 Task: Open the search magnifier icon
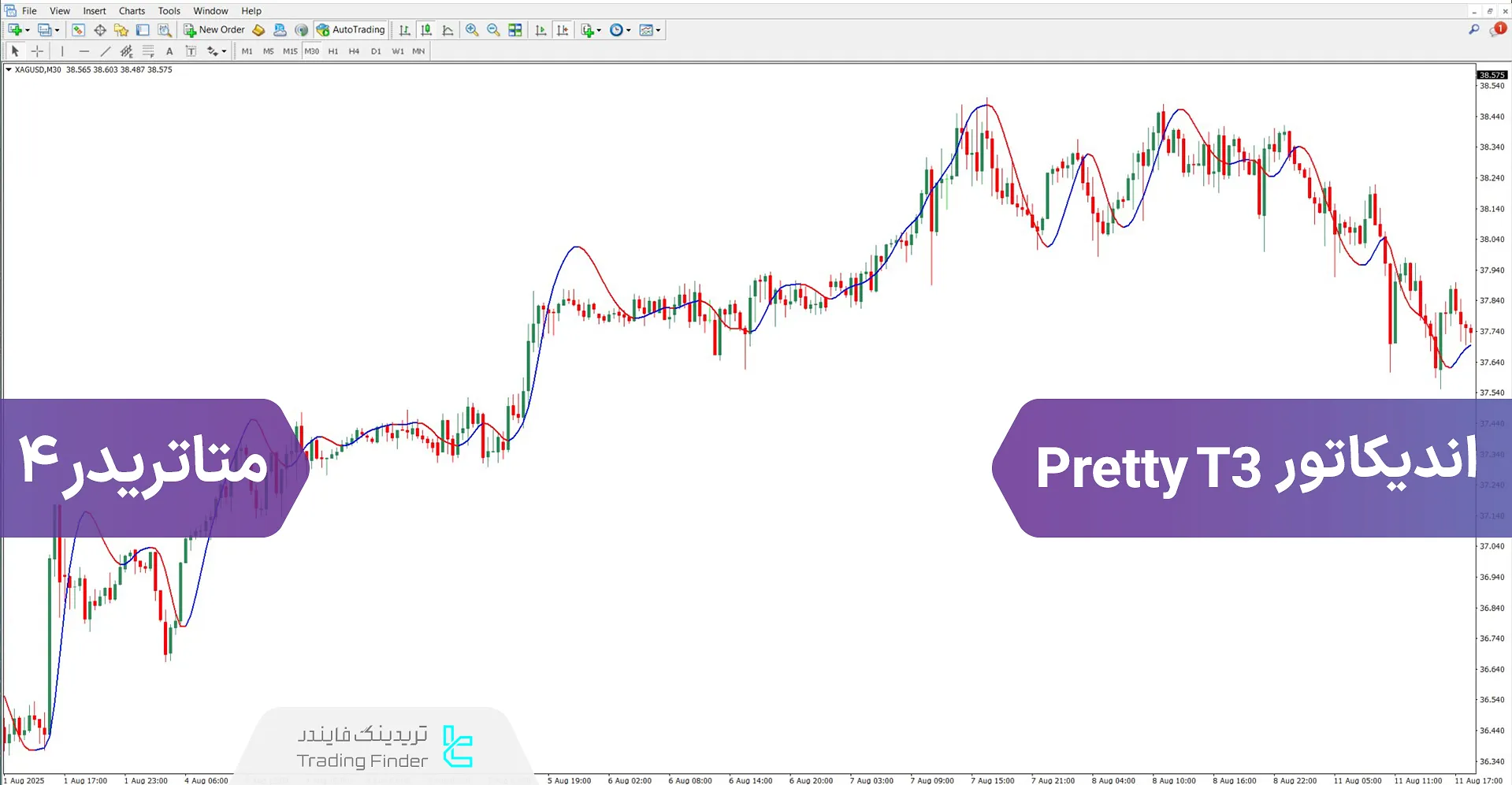click(x=1474, y=30)
